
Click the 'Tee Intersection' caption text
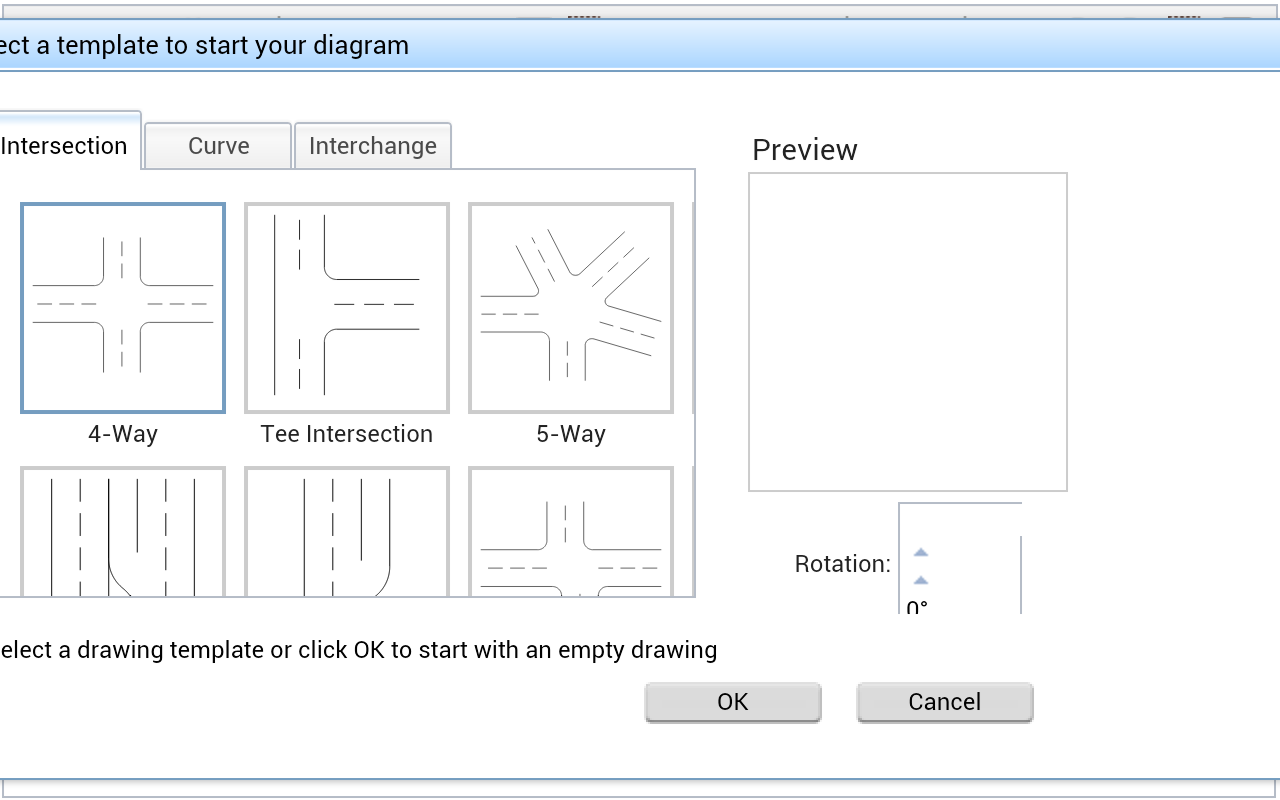347,434
